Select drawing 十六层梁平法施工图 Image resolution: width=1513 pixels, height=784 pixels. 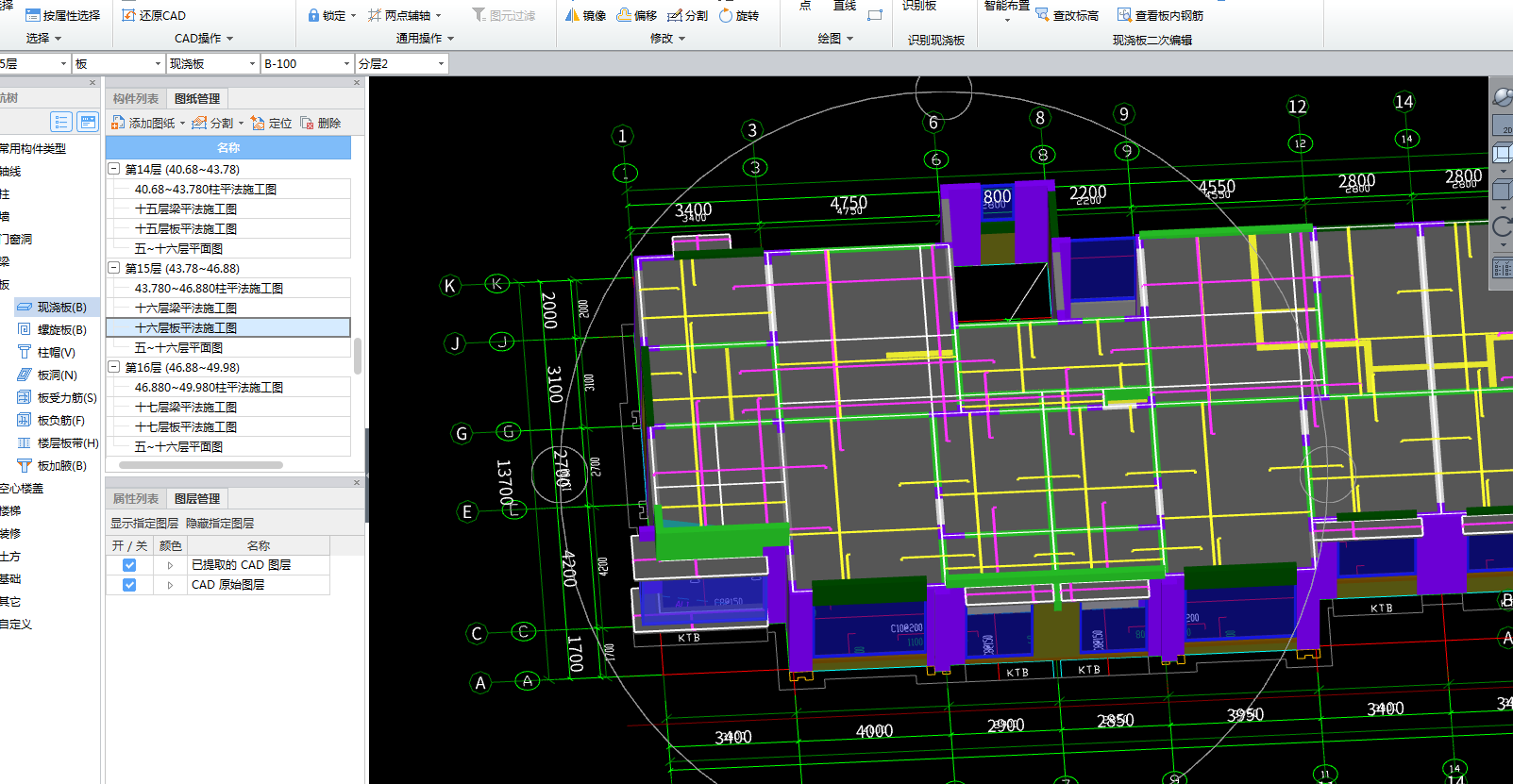tap(186, 308)
